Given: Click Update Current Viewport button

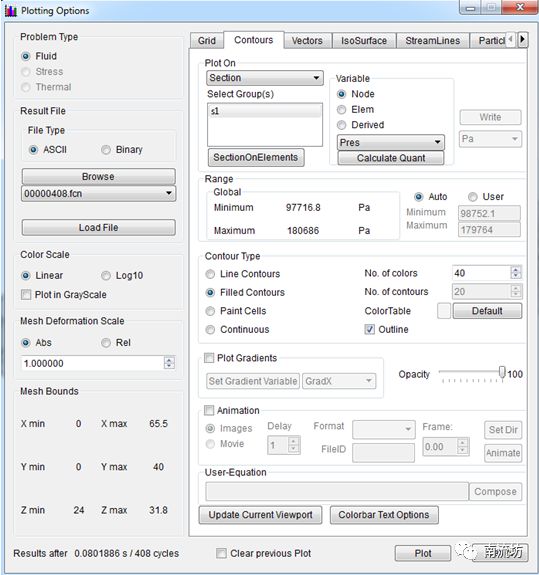Looking at the screenshot, I should [260, 515].
